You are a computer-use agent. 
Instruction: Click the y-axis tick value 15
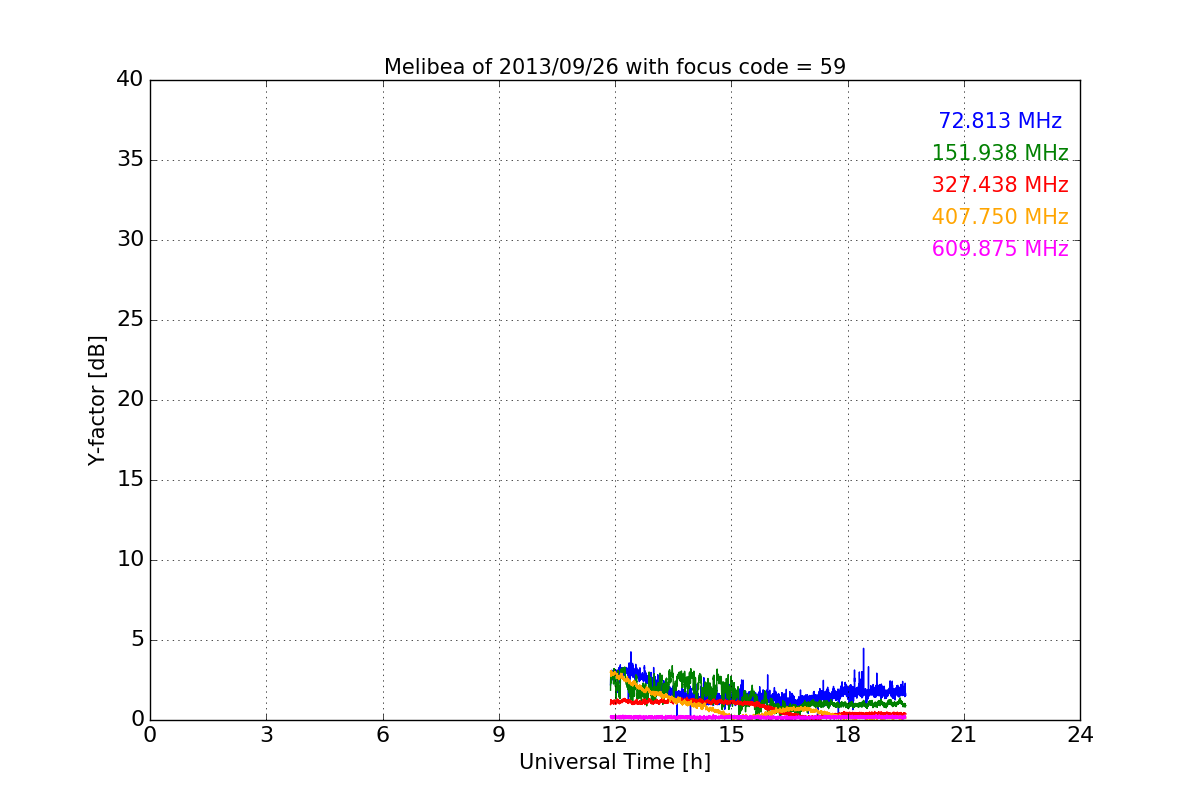pos(130,480)
